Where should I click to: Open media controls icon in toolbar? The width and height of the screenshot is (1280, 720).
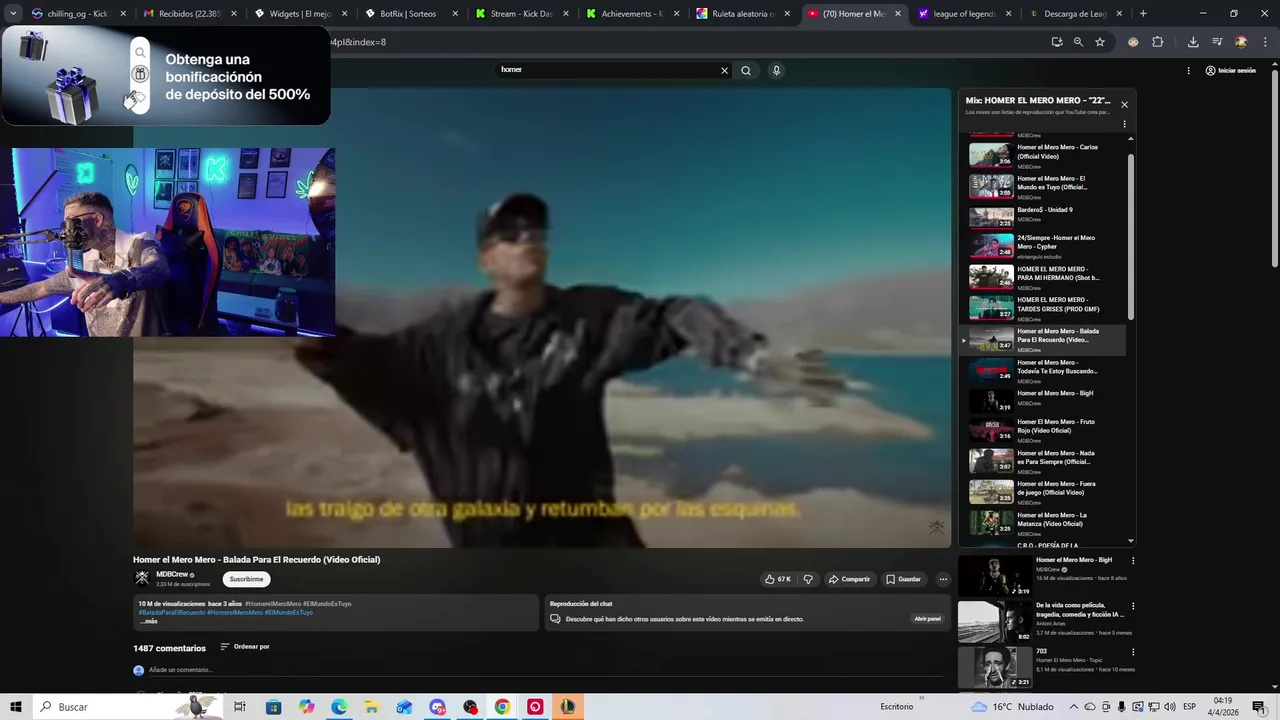click(x=1217, y=42)
